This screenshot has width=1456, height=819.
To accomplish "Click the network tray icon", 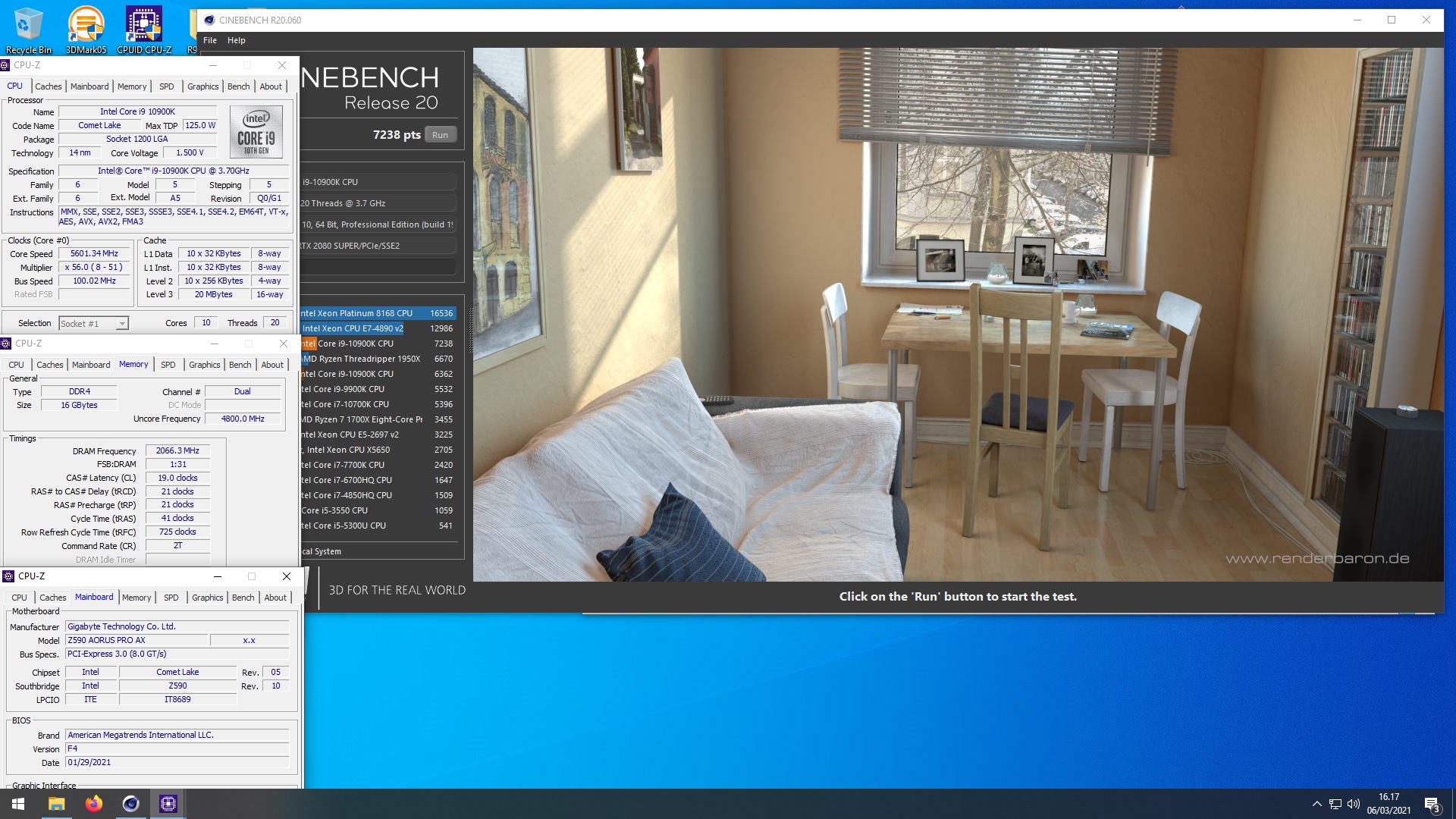I will [x=1335, y=804].
